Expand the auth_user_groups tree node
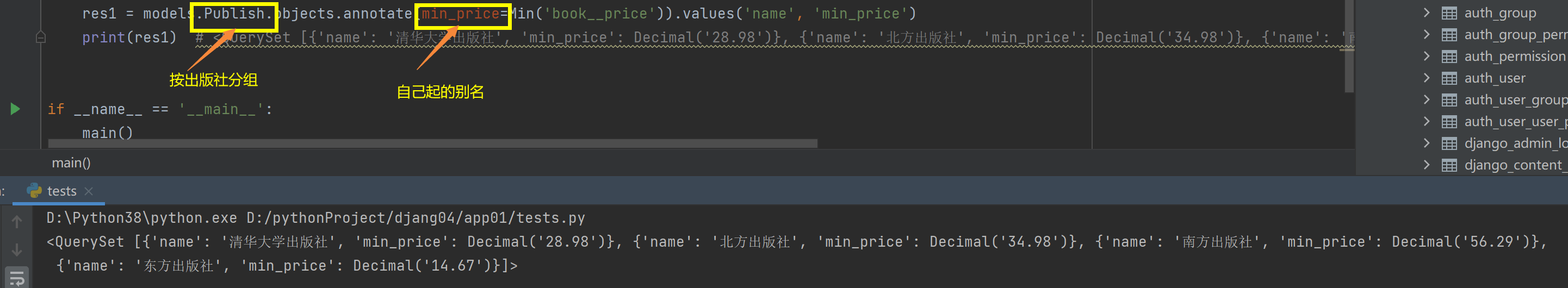The width and height of the screenshot is (1568, 288). 1426,99
